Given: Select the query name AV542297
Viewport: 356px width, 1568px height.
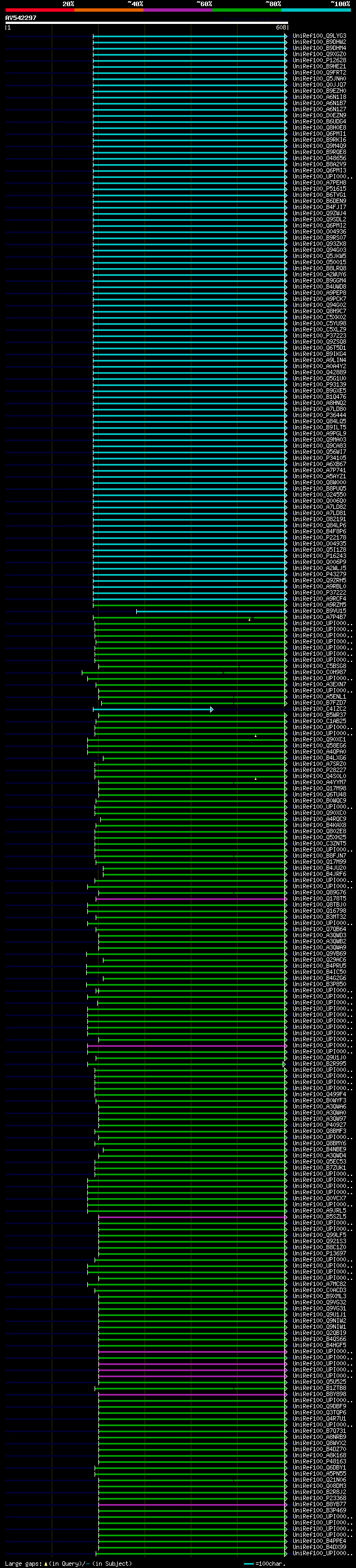Looking at the screenshot, I should (x=21, y=18).
